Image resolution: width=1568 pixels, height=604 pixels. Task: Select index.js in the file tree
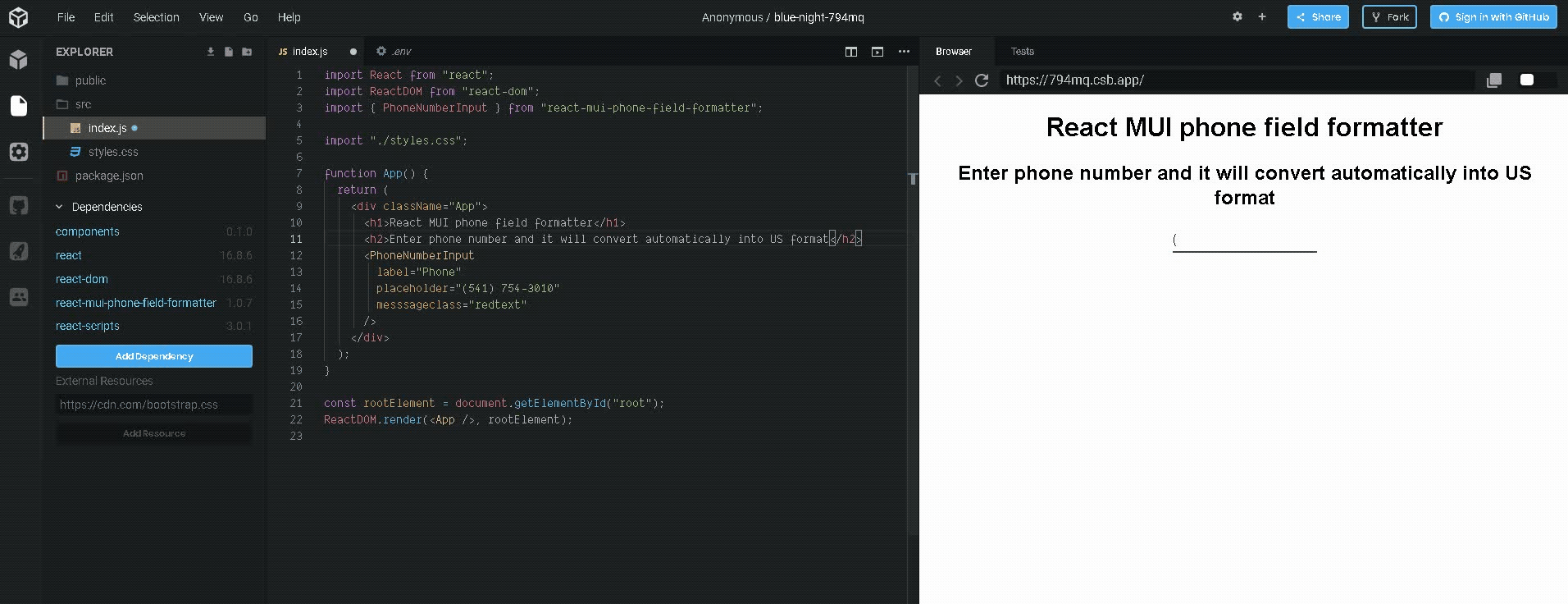(x=154, y=128)
